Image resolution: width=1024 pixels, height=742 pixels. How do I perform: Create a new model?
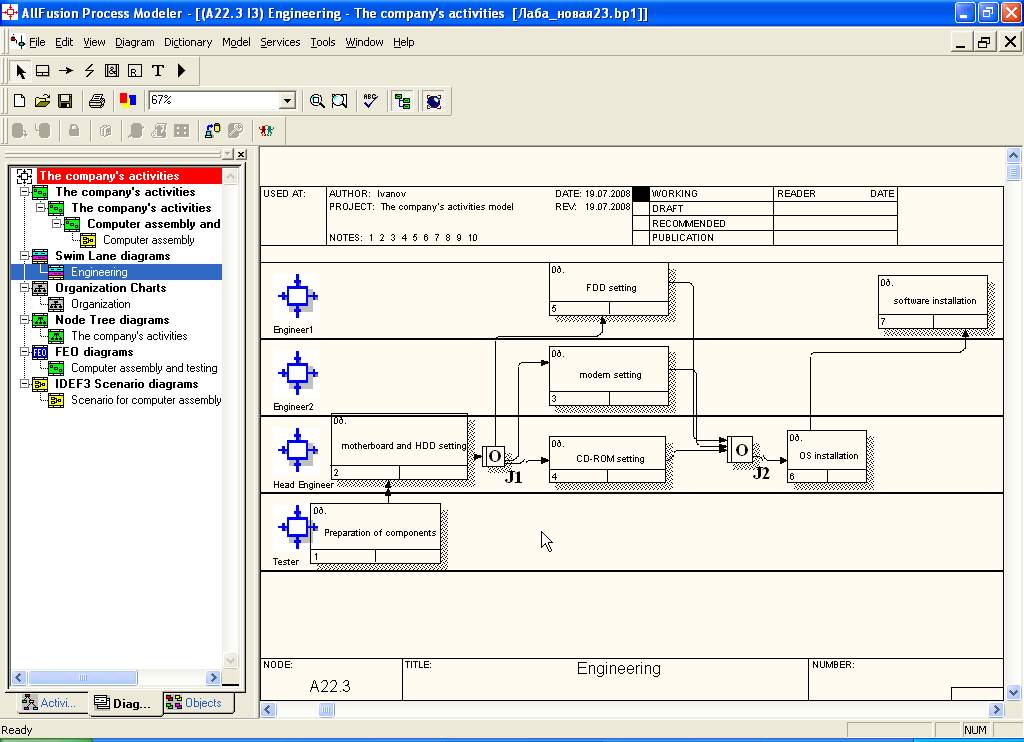20,101
